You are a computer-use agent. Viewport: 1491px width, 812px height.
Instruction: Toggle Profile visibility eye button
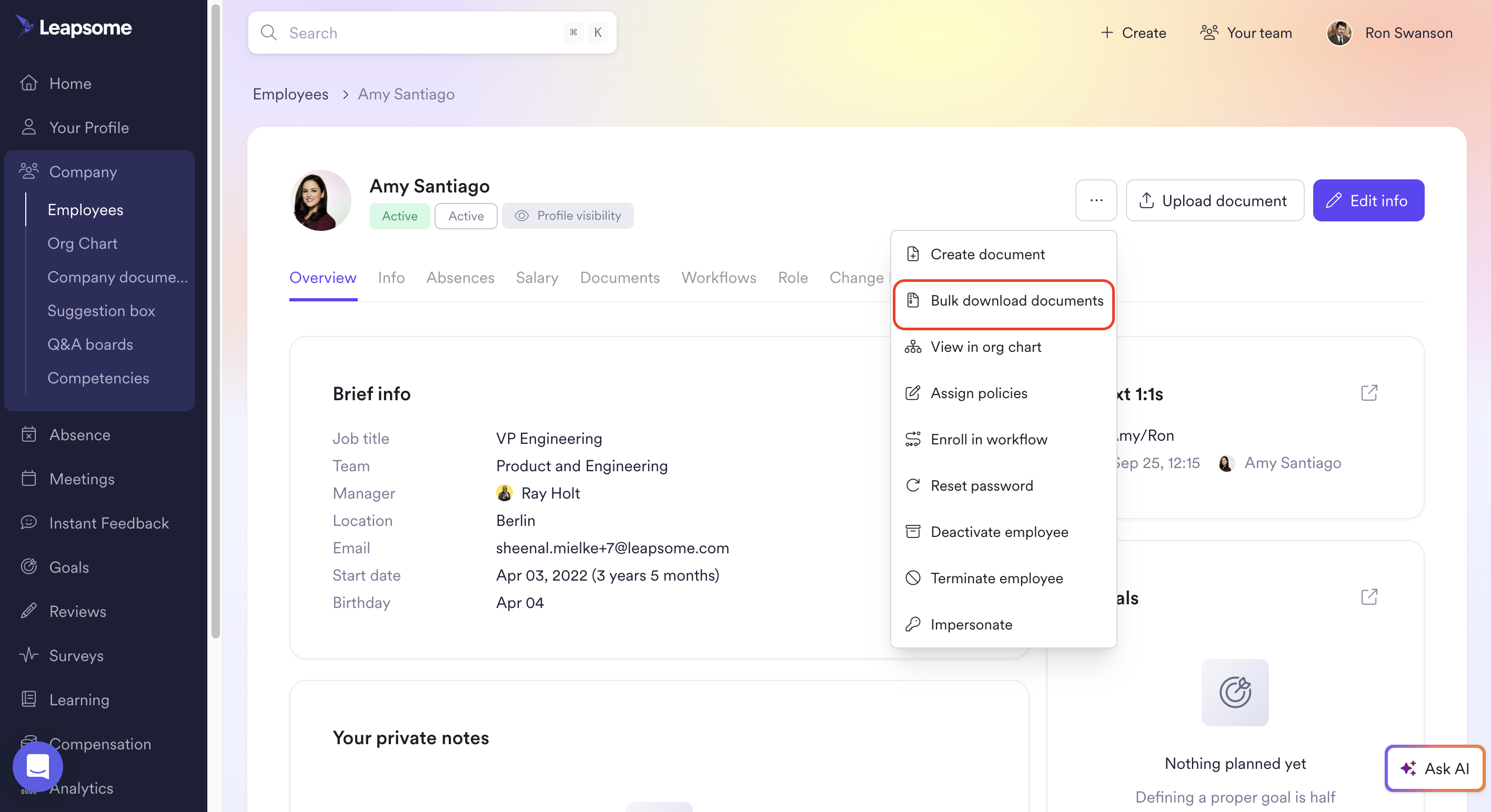(567, 215)
